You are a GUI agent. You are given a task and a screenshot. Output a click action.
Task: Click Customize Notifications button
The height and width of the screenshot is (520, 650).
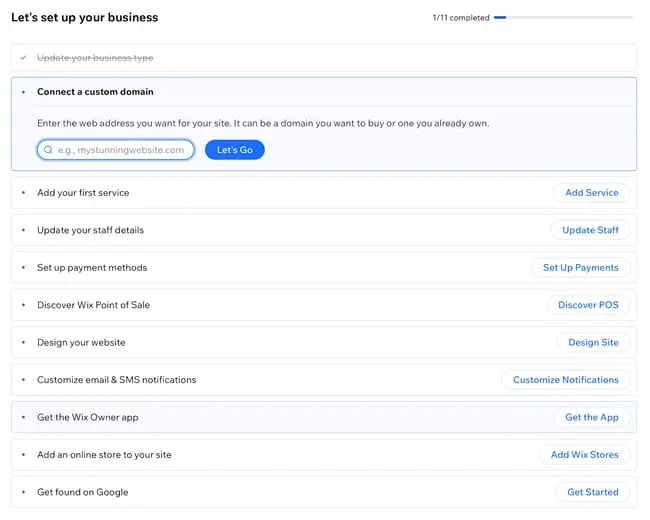pos(565,380)
